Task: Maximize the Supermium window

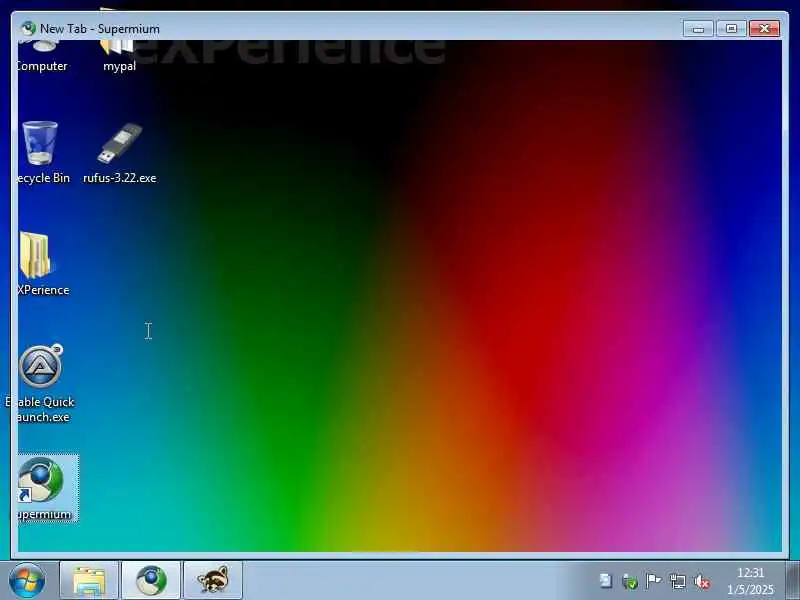Action: pos(731,29)
